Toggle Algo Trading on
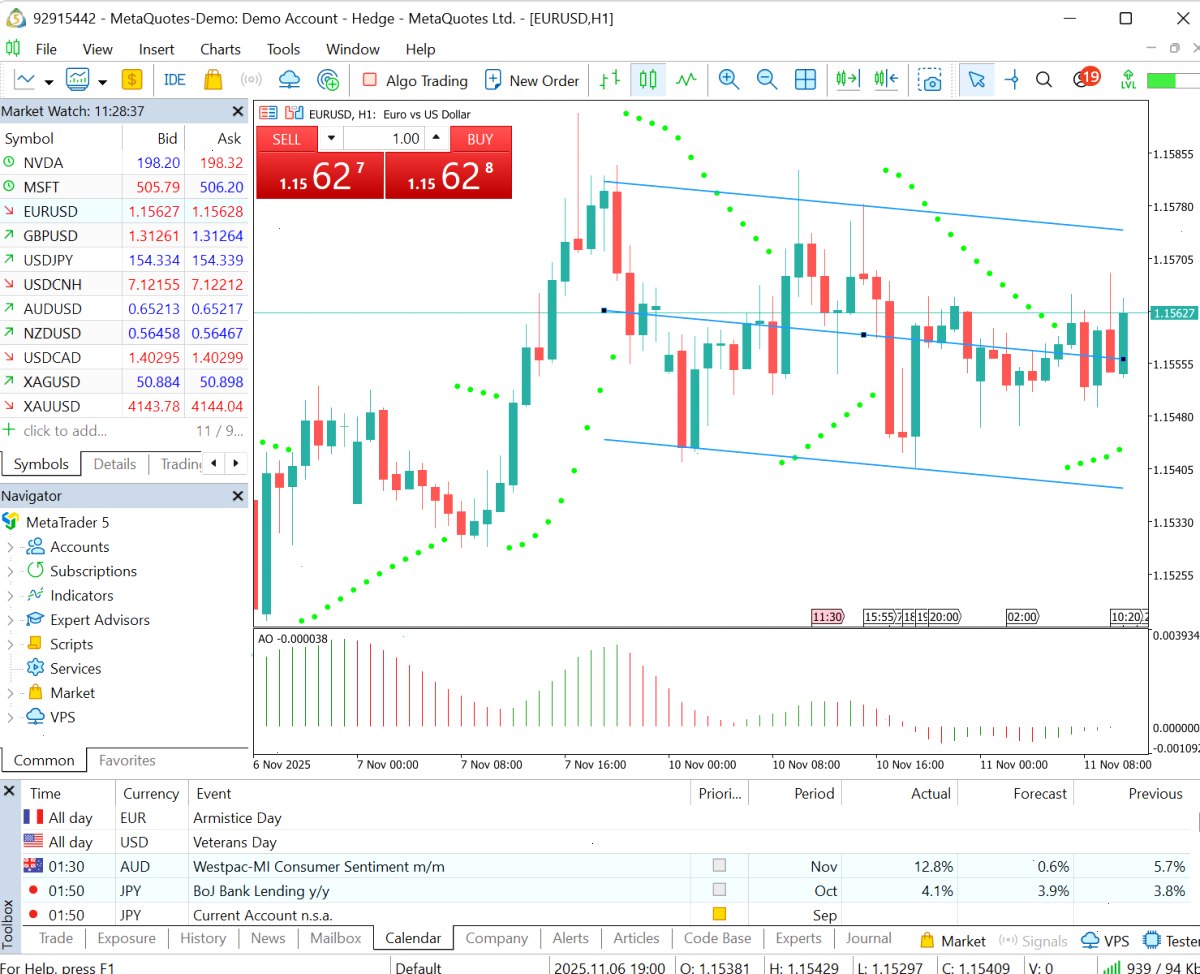 click(414, 80)
